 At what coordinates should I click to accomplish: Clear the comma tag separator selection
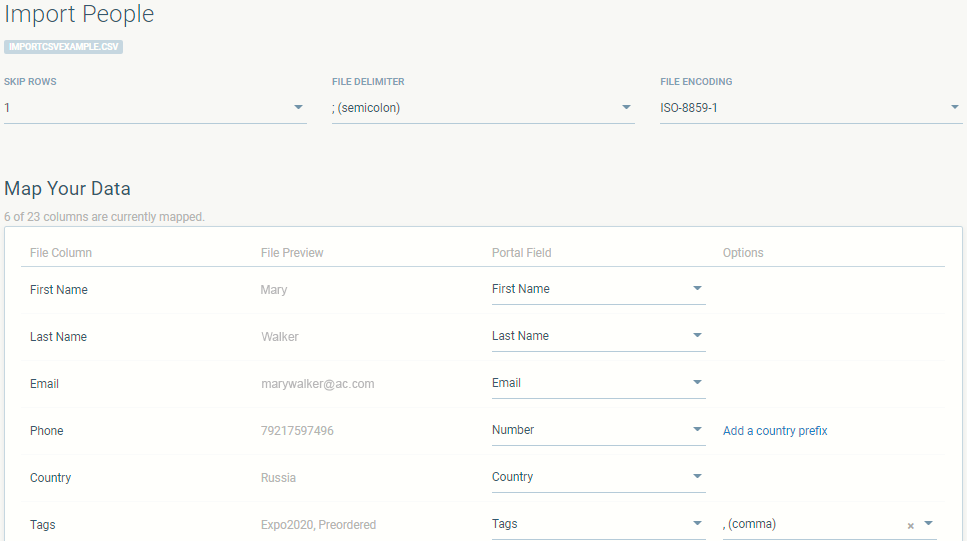pos(910,525)
